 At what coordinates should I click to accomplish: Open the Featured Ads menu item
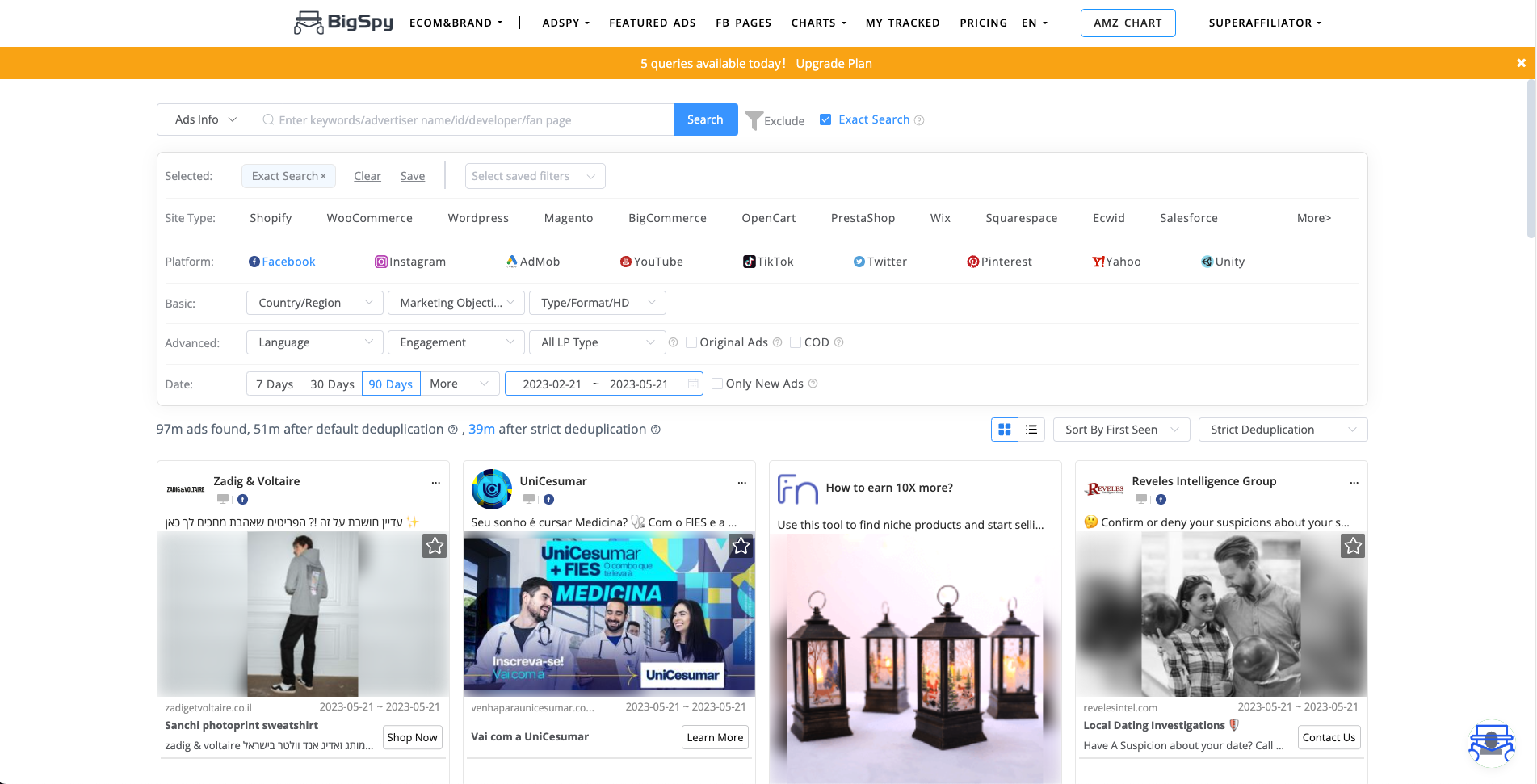(652, 23)
